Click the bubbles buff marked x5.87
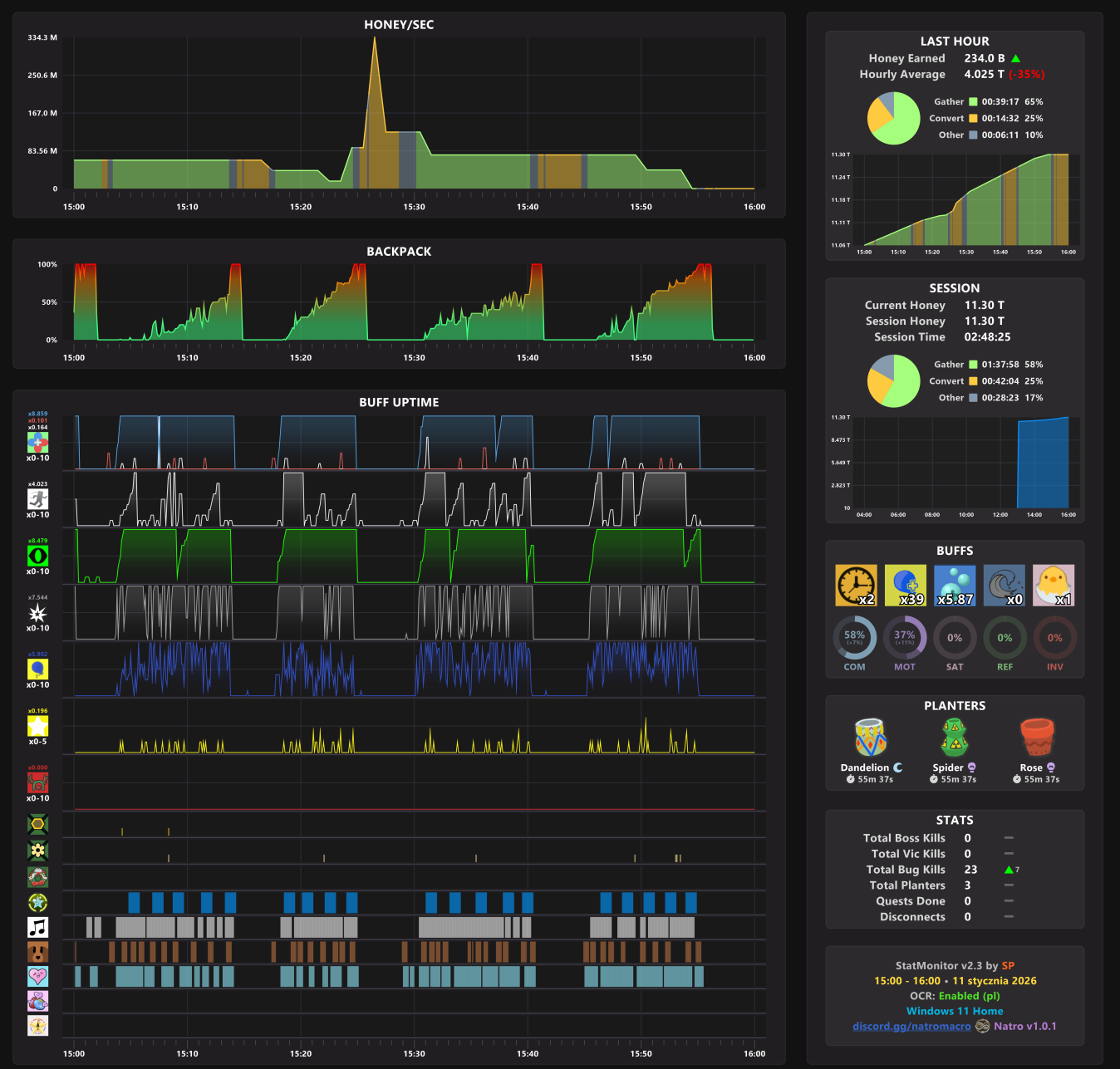This screenshot has height=1069, width=1120. pos(955,586)
